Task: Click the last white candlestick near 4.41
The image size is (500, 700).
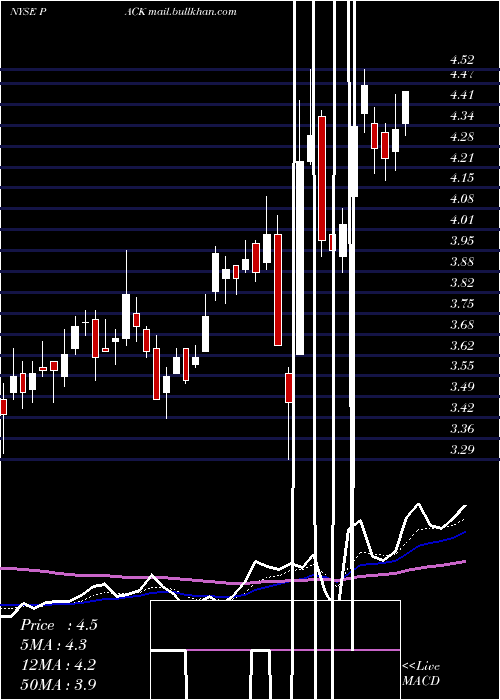Action: tap(405, 108)
